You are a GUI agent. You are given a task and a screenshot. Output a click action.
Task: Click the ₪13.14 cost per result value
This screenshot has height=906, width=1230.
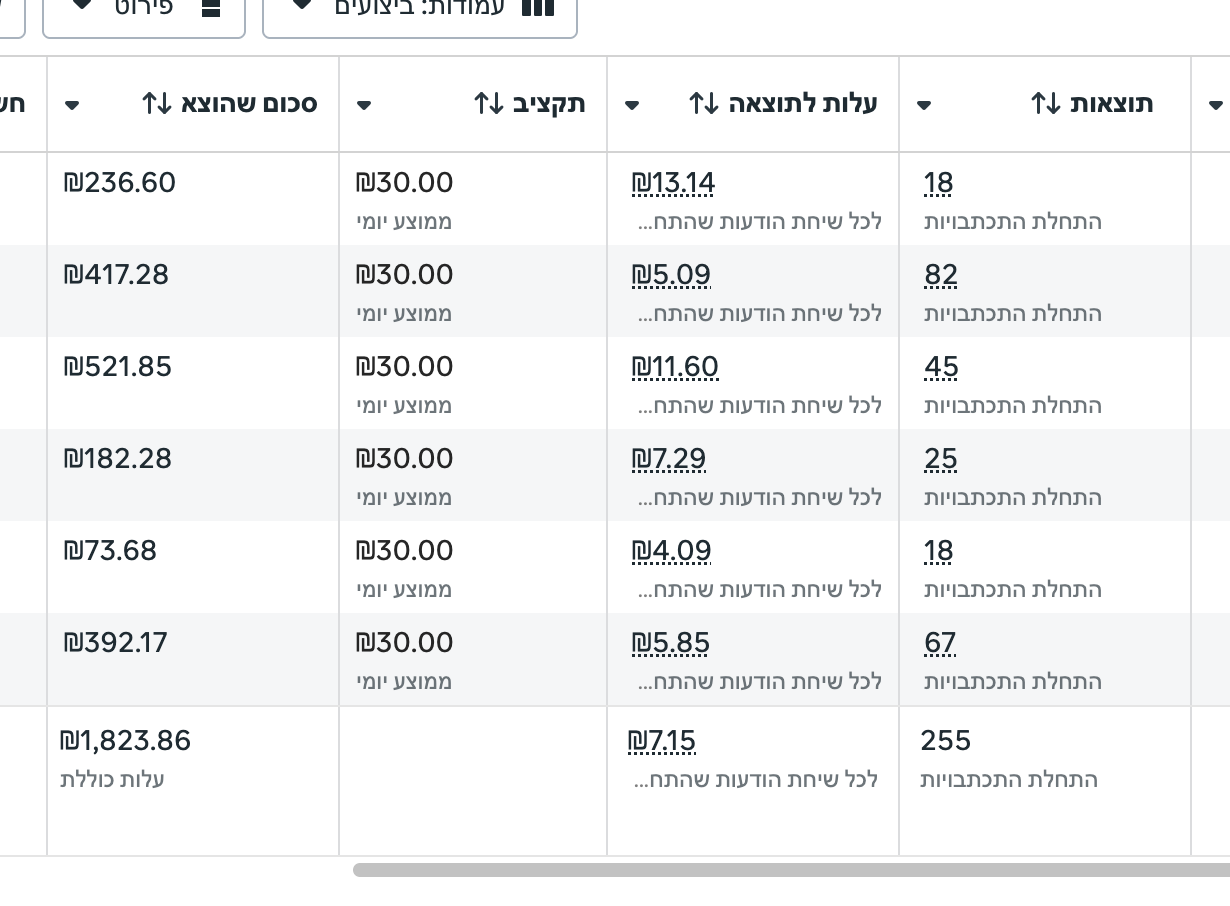[x=673, y=183]
